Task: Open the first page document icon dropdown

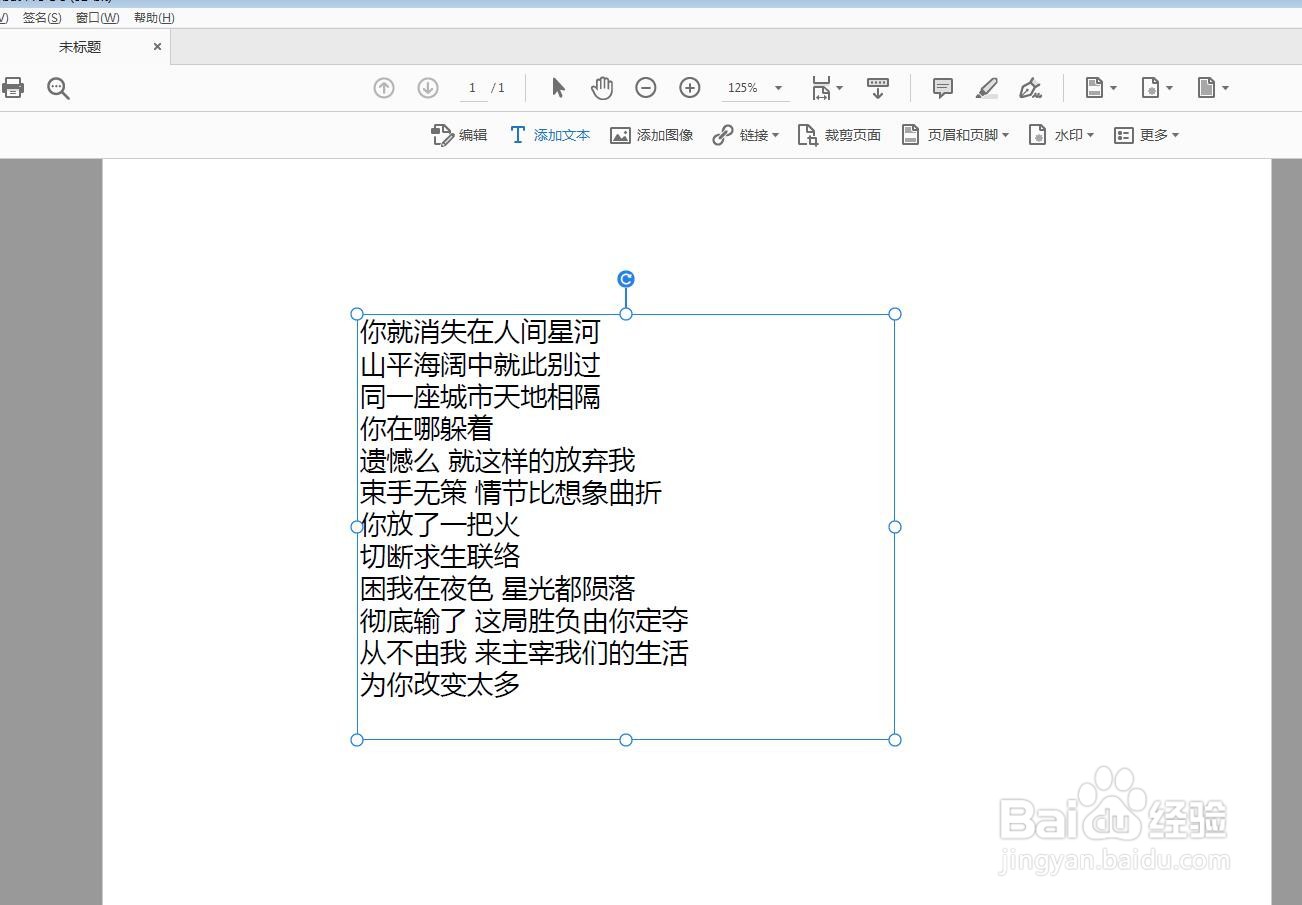Action: pyautogui.click(x=1101, y=88)
